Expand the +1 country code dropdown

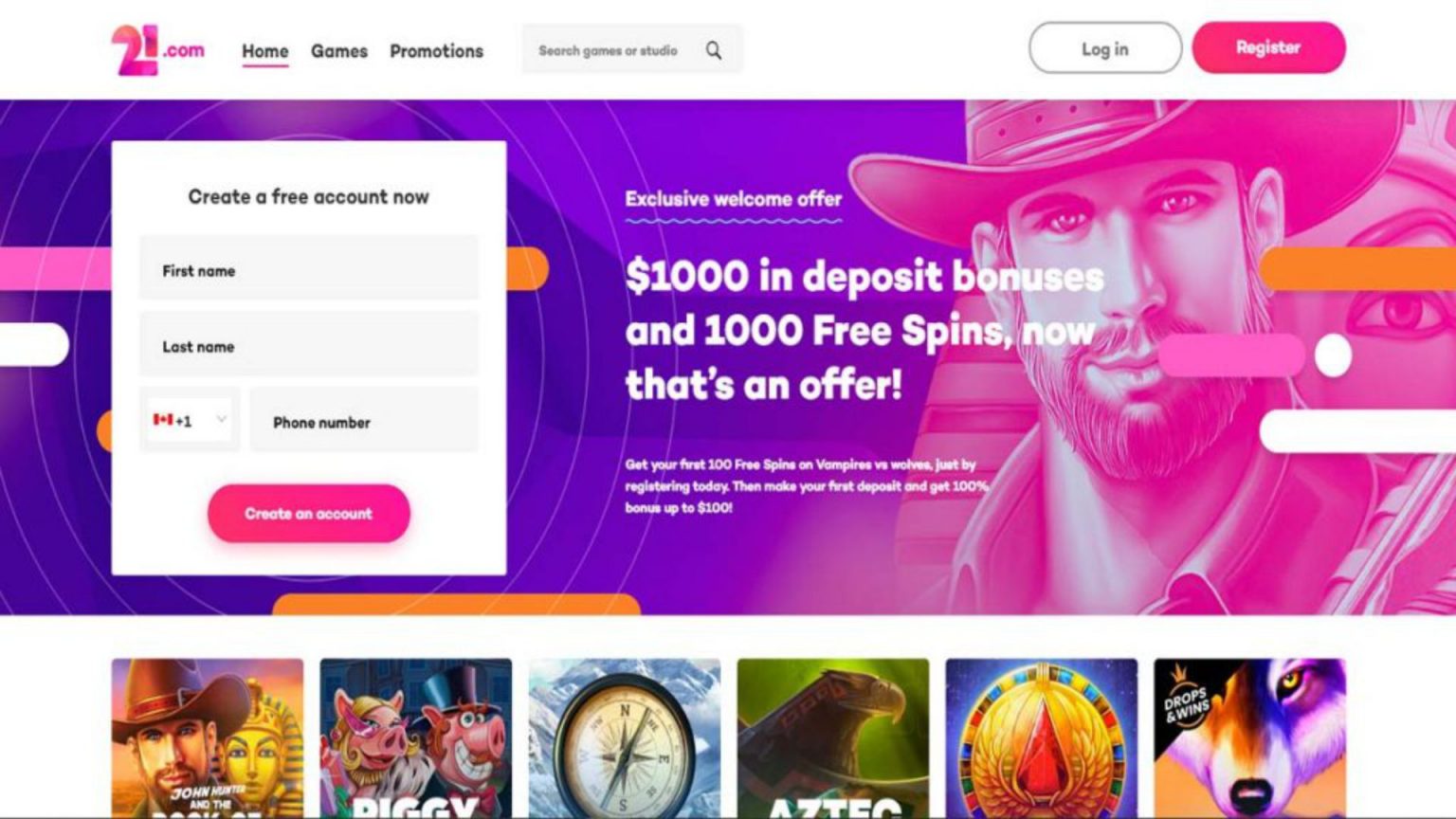click(x=190, y=420)
